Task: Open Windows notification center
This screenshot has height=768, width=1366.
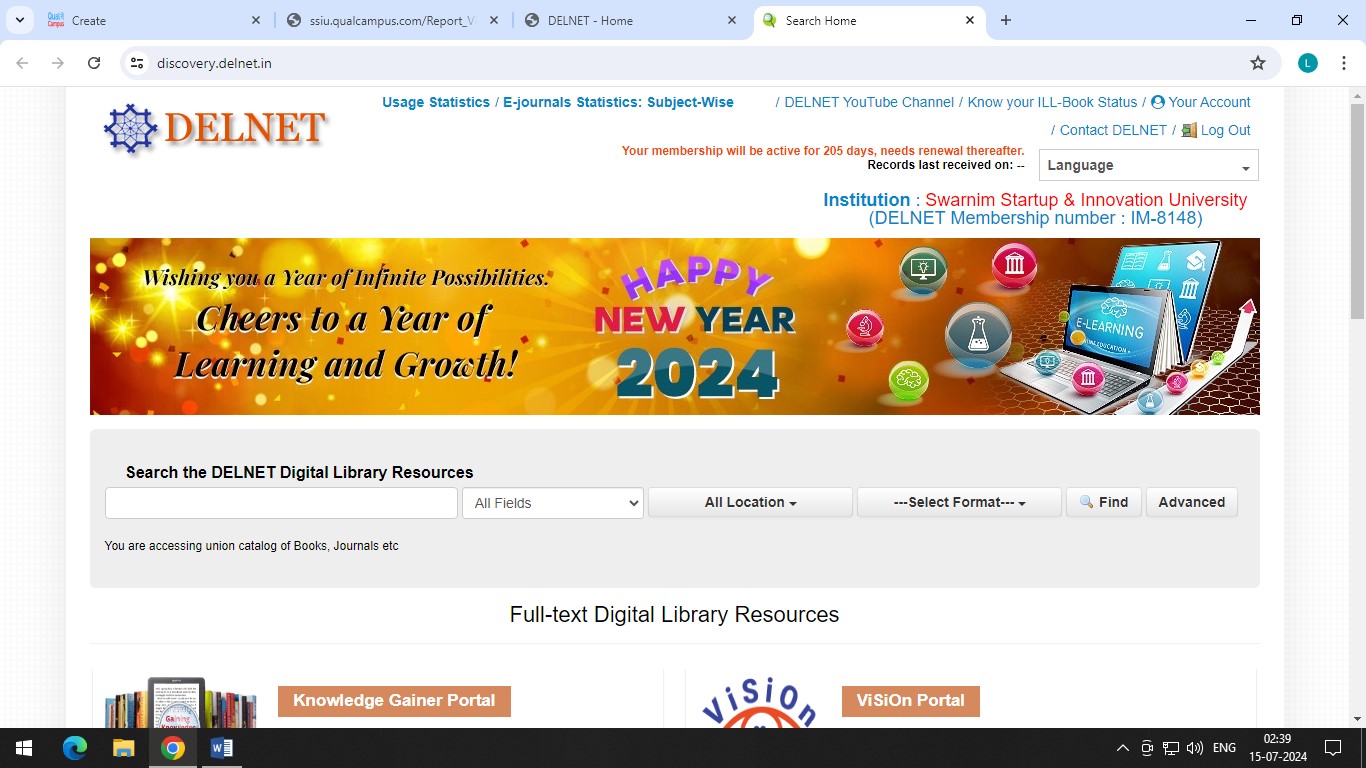Action: (1332, 748)
